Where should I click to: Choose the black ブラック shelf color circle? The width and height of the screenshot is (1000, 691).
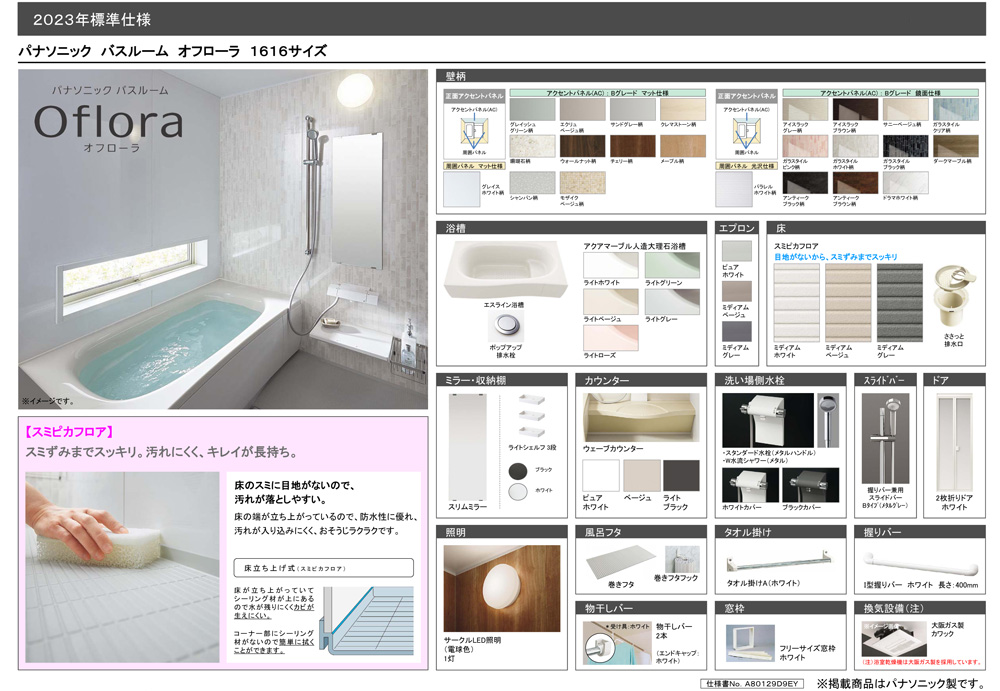point(518,471)
